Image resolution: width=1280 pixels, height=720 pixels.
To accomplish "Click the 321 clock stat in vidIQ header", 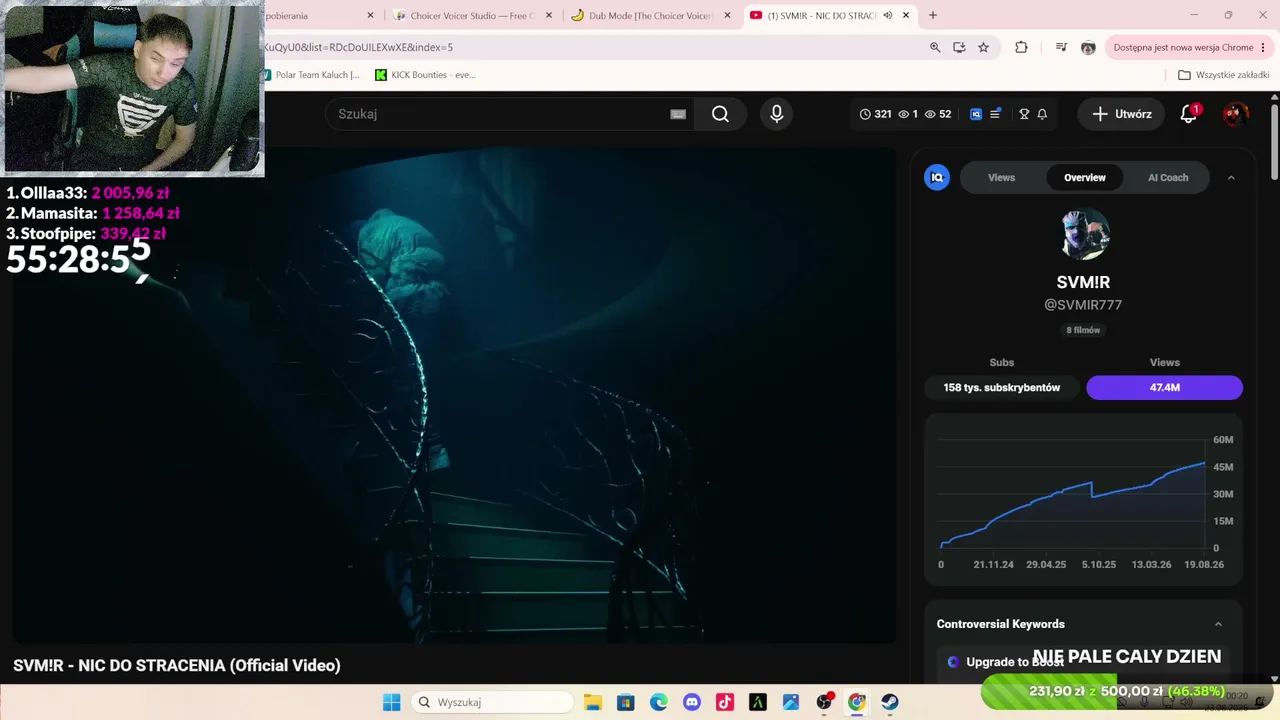I will click(x=875, y=114).
